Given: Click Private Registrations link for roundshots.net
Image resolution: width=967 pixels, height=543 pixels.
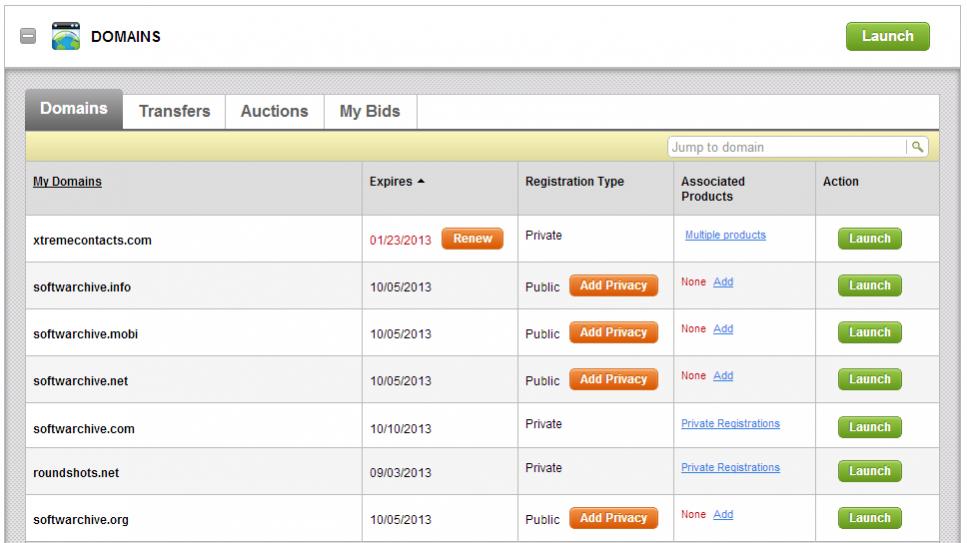Looking at the screenshot, I should coord(730,468).
